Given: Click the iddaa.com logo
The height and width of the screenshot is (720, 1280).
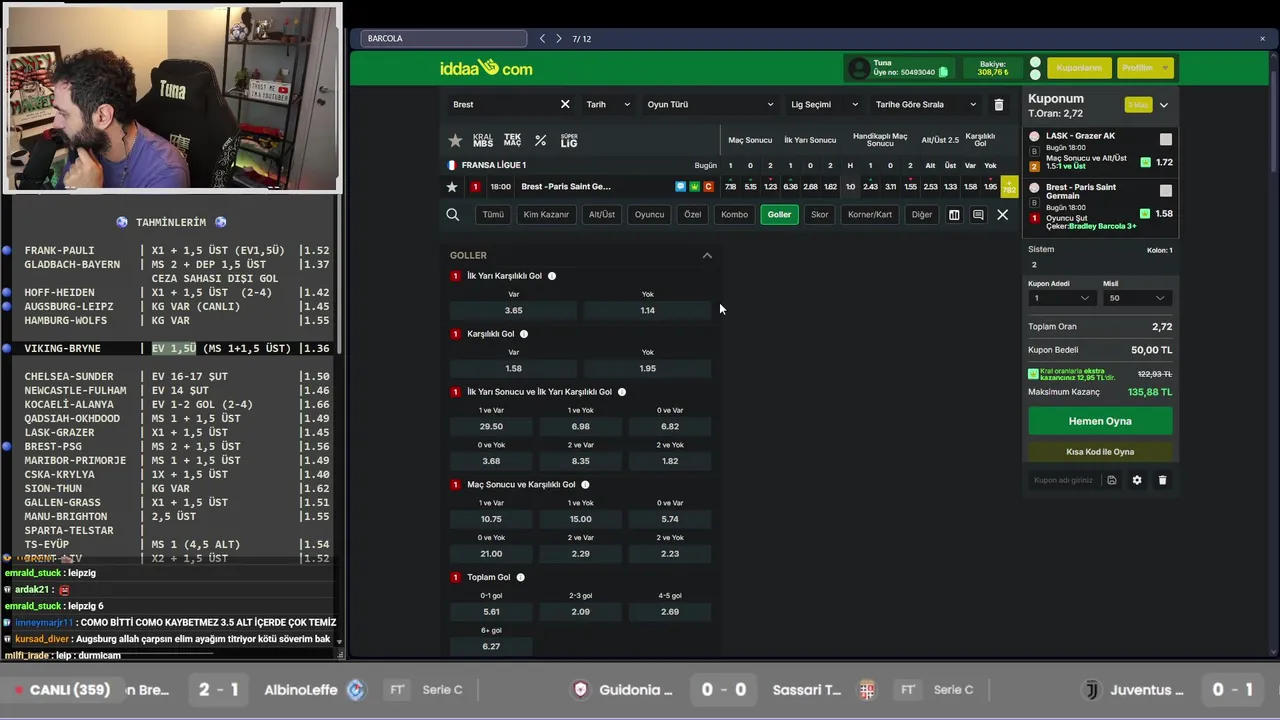Looking at the screenshot, I should click(x=486, y=68).
